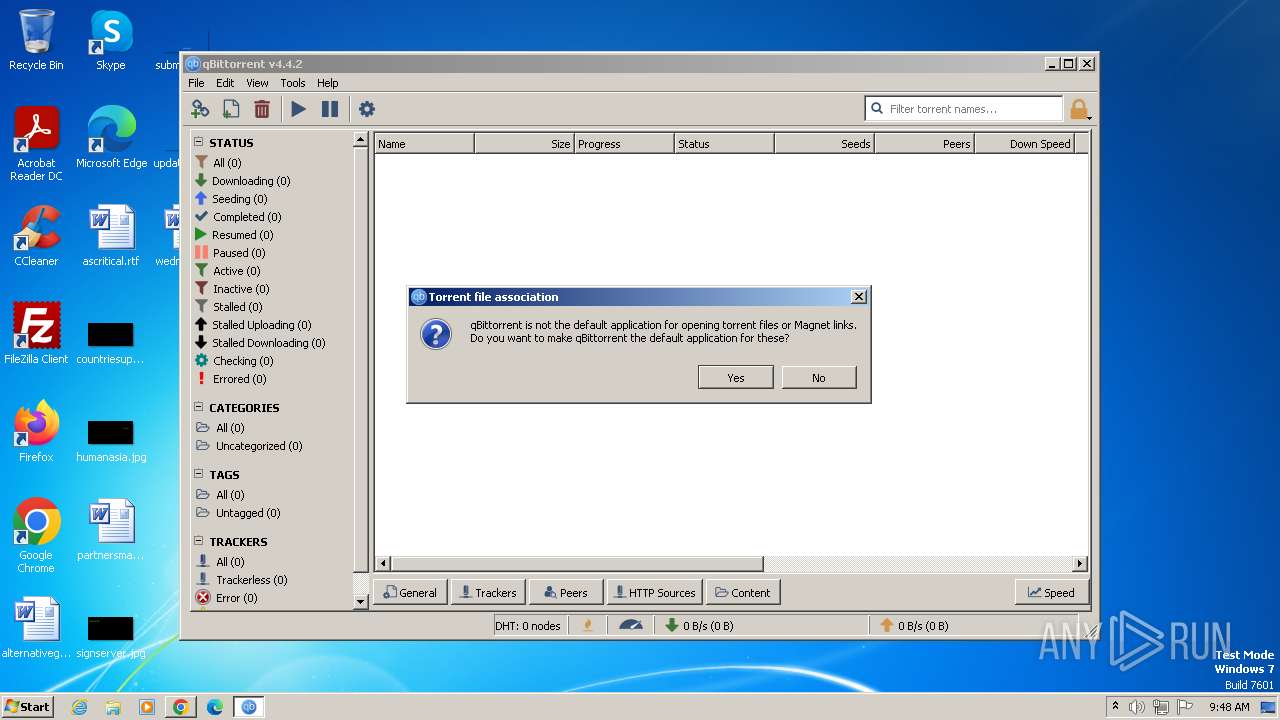Click the connection status flame icon
This screenshot has height=720, width=1280.
click(x=589, y=626)
